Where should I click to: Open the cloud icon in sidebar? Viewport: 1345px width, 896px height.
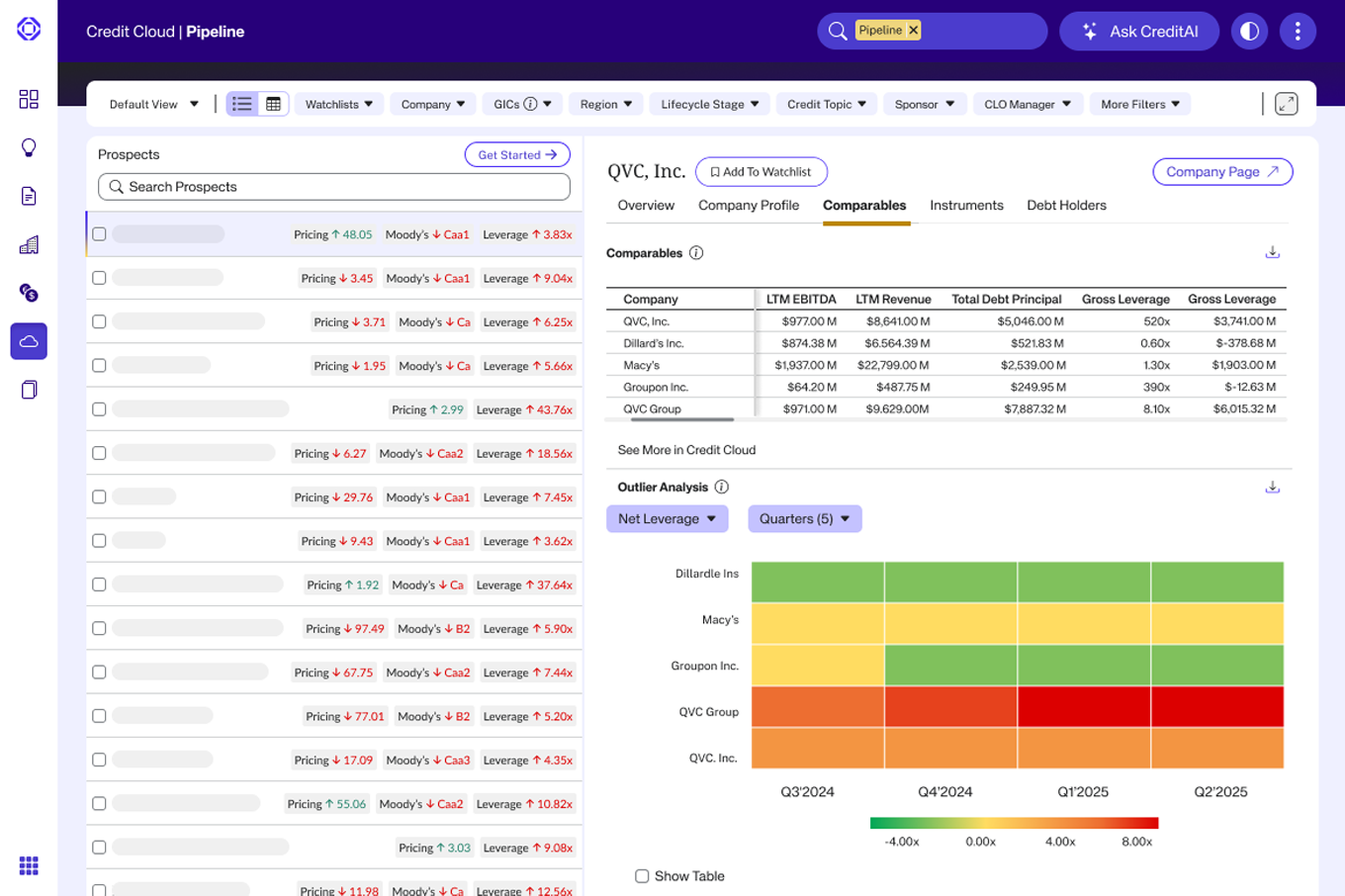click(29, 341)
